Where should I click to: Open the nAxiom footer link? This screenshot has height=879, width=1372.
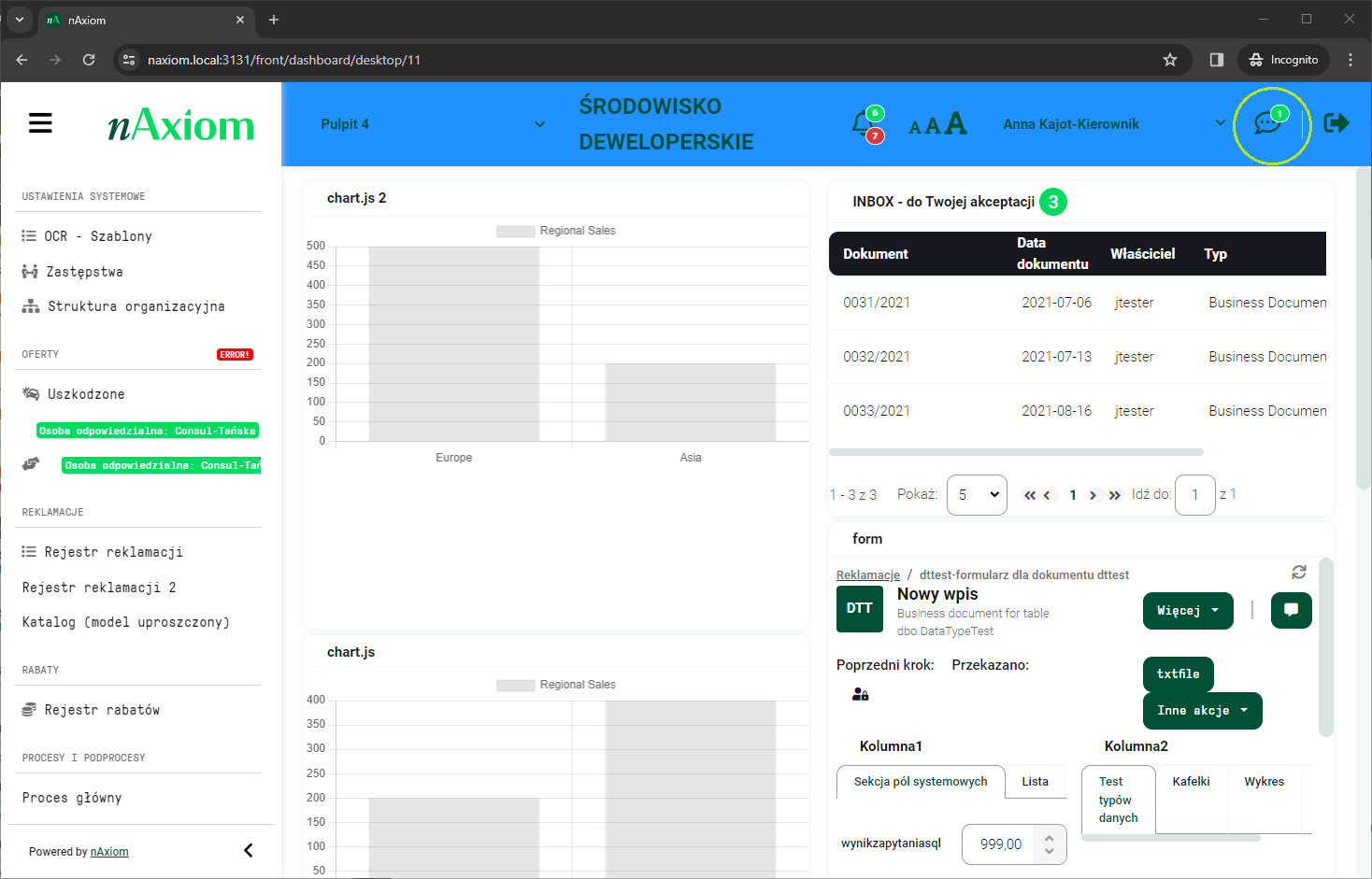pos(109,852)
